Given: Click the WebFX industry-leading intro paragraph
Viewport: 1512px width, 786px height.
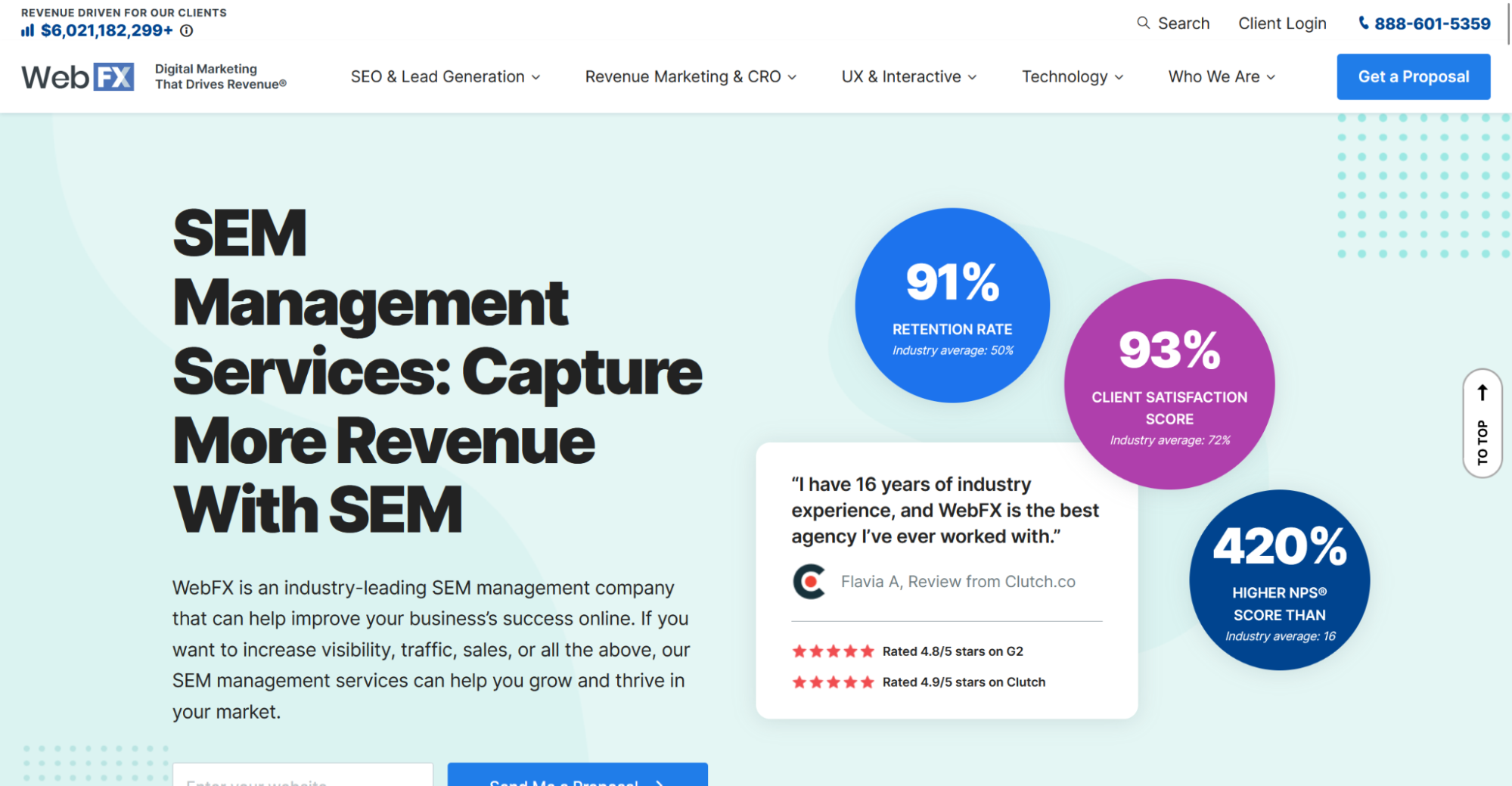Looking at the screenshot, I should click(431, 650).
